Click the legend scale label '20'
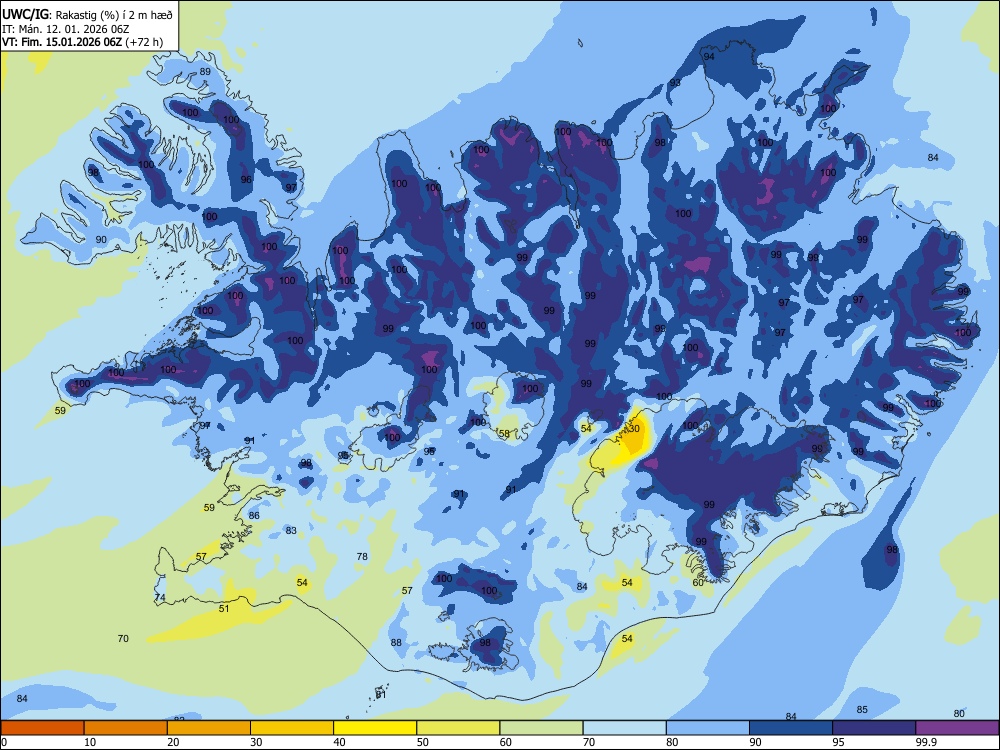The height and width of the screenshot is (750, 1000). click(173, 742)
